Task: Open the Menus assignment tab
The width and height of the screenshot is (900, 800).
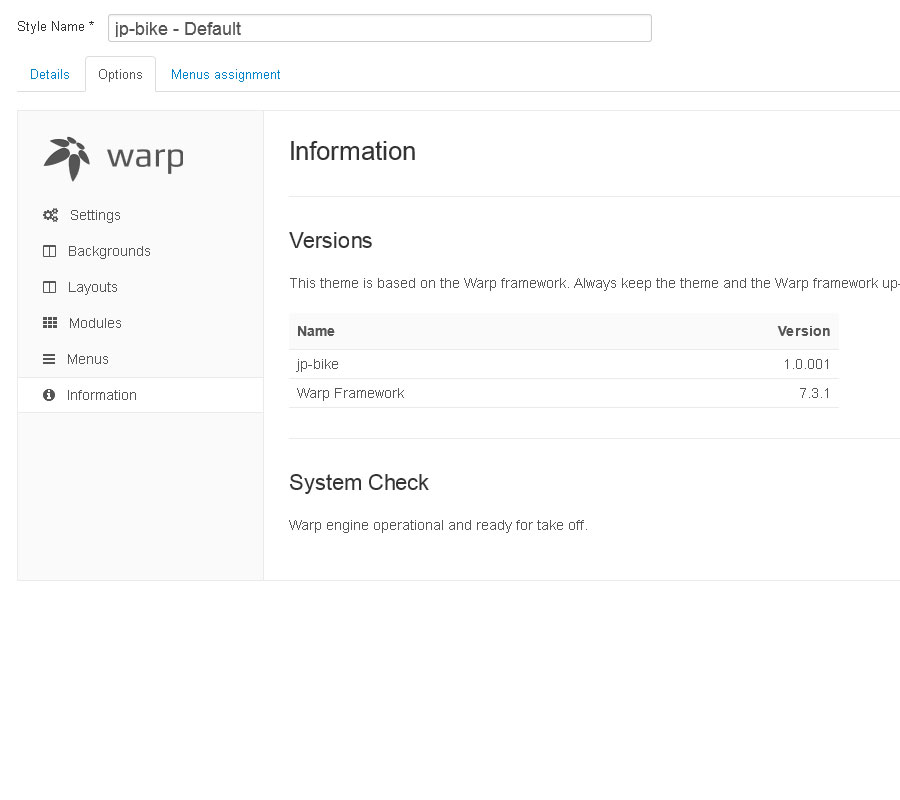Action: [225, 75]
